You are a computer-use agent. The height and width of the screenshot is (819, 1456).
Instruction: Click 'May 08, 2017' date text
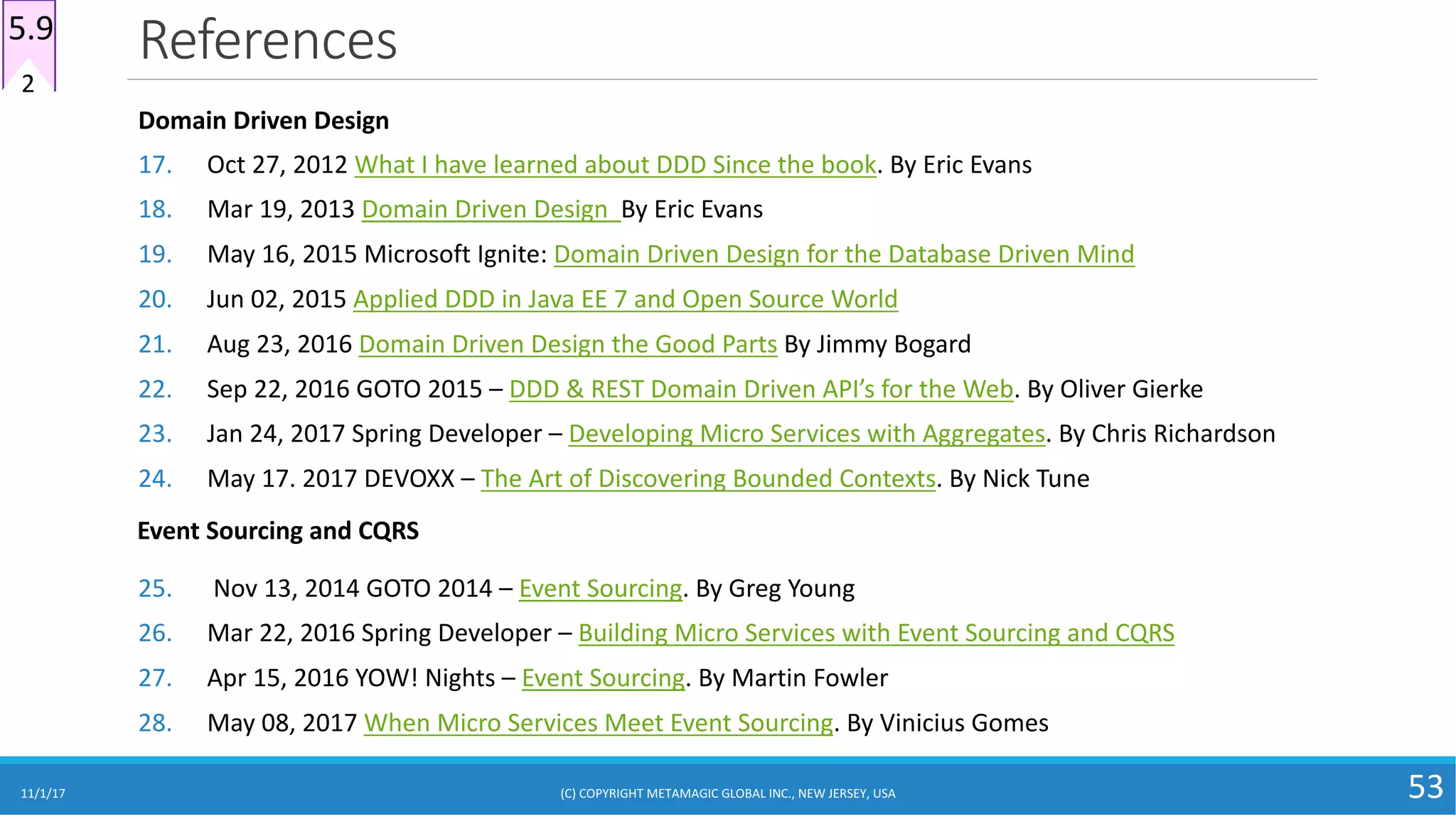coord(282,723)
